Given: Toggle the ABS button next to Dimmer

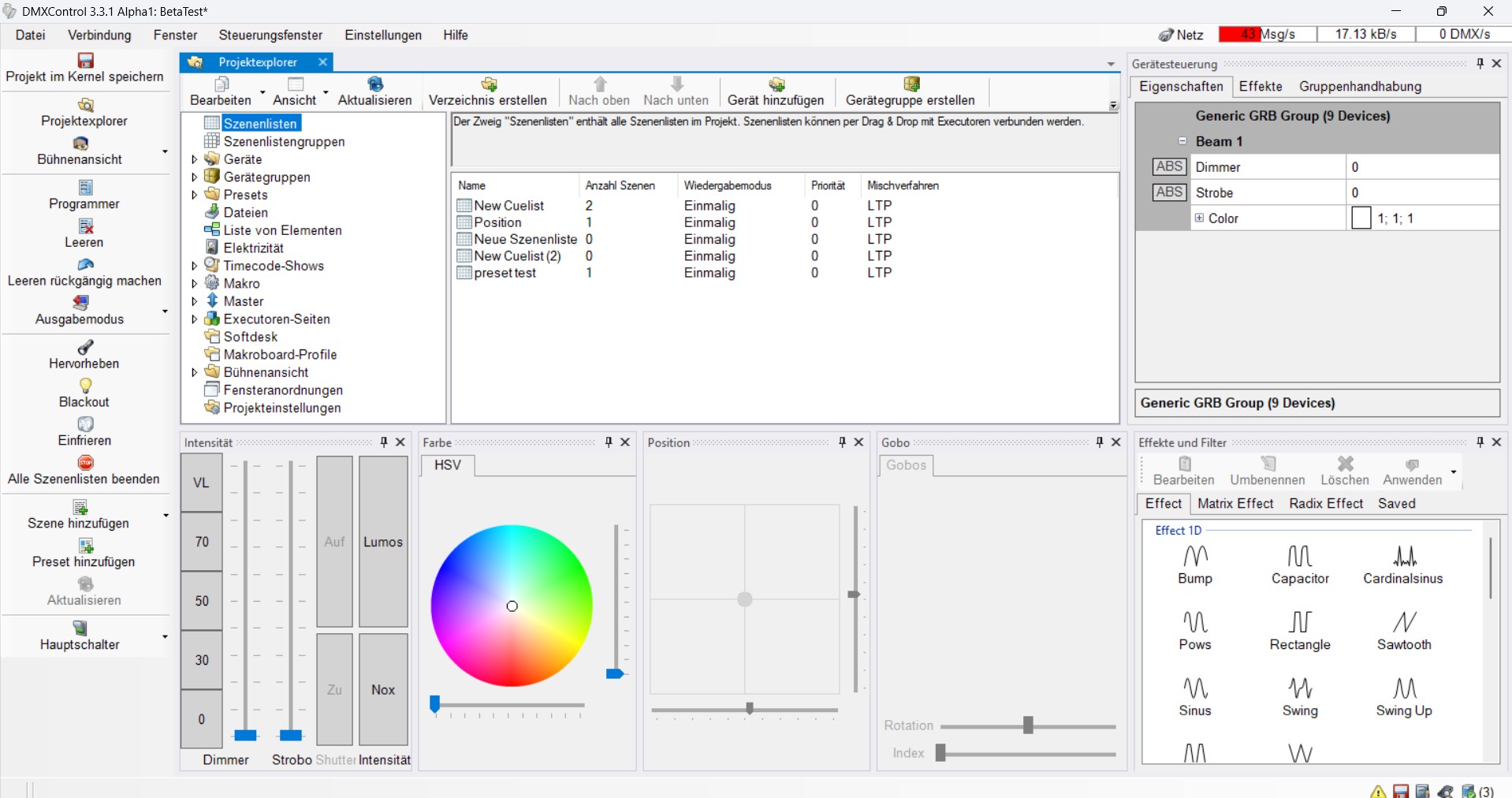Looking at the screenshot, I should pyautogui.click(x=1168, y=167).
